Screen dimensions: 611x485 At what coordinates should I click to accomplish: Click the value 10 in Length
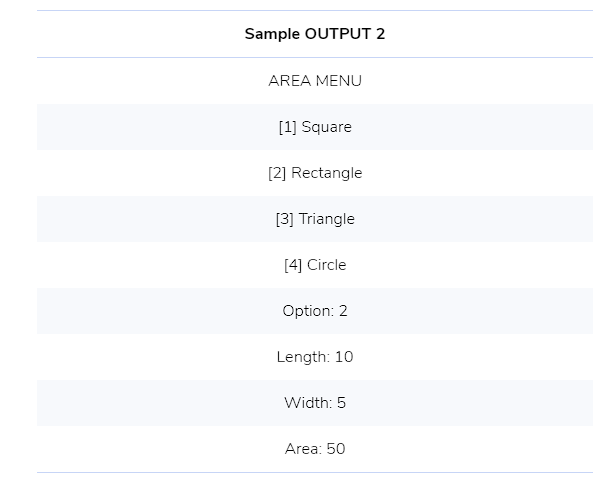[344, 357]
